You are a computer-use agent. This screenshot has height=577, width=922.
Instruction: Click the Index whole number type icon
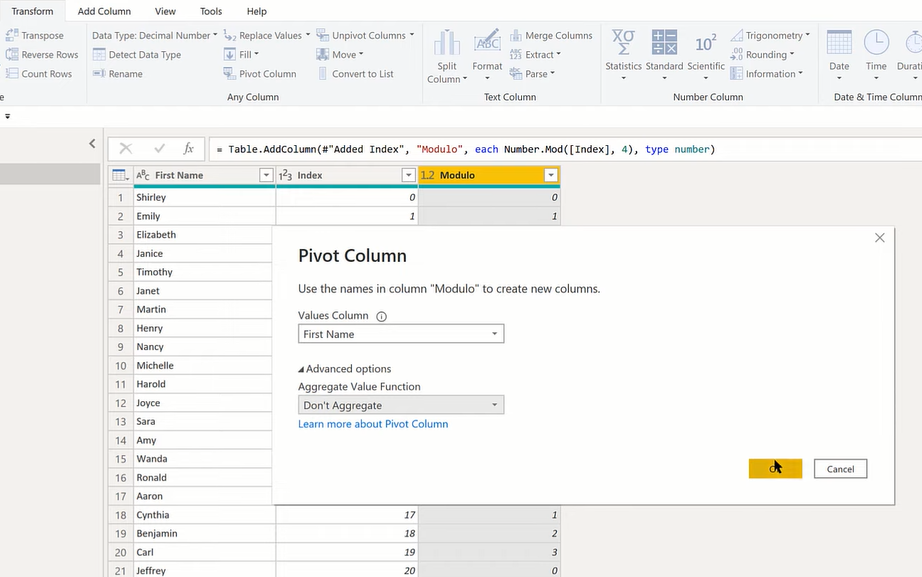pyautogui.click(x=285, y=175)
